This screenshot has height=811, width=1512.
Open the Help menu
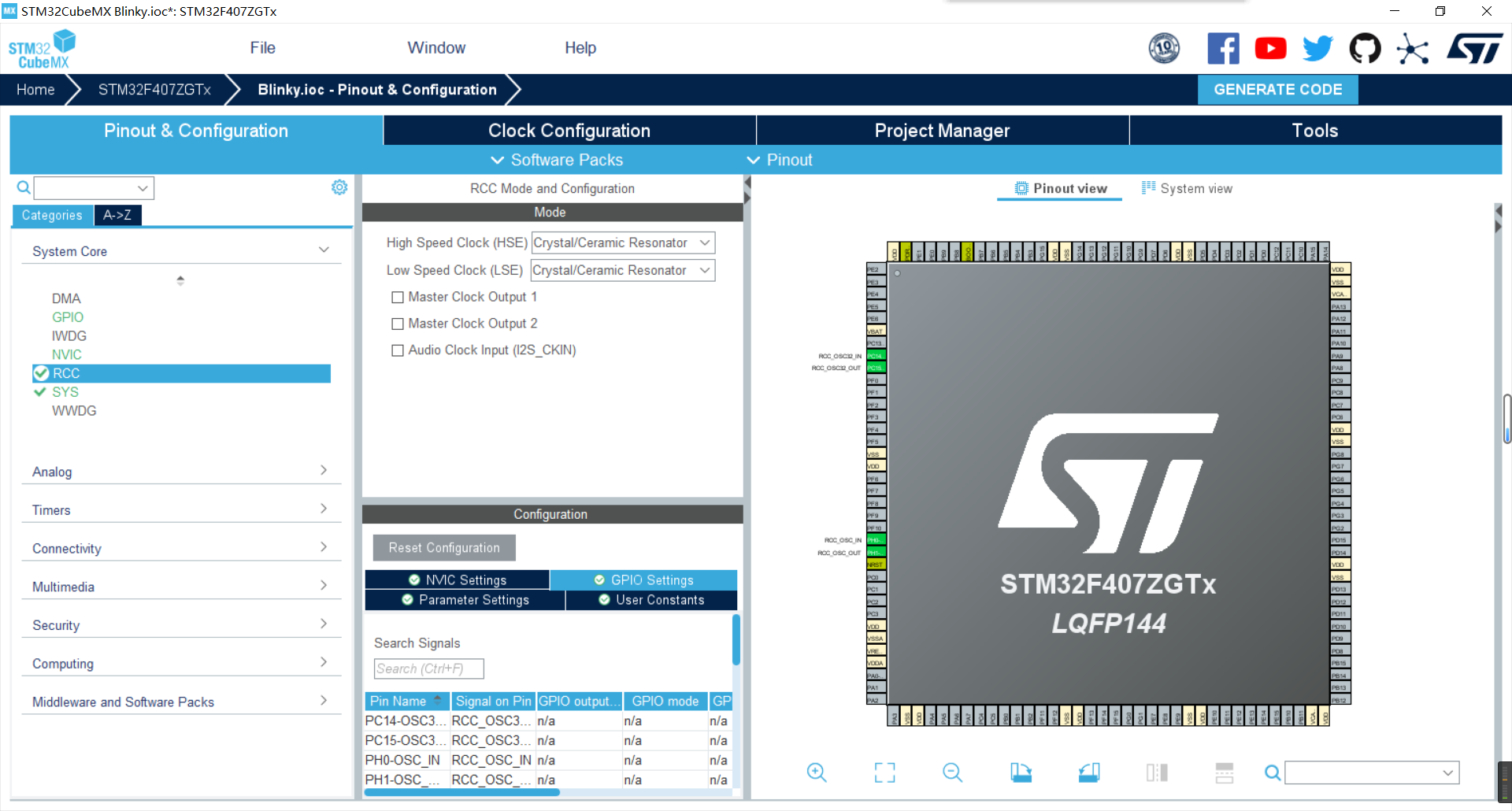point(580,48)
